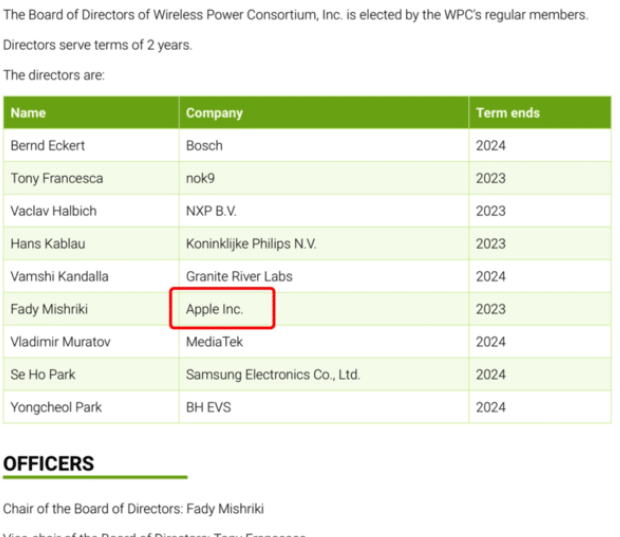Click the Company column header

tap(324, 113)
